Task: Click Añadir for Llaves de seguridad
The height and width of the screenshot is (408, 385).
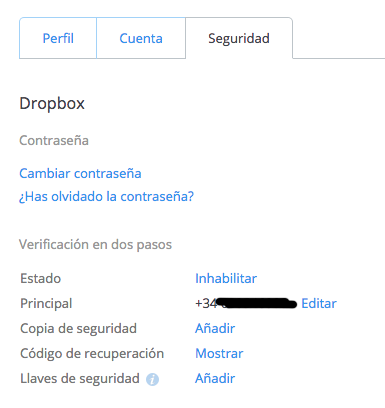Action: [215, 378]
